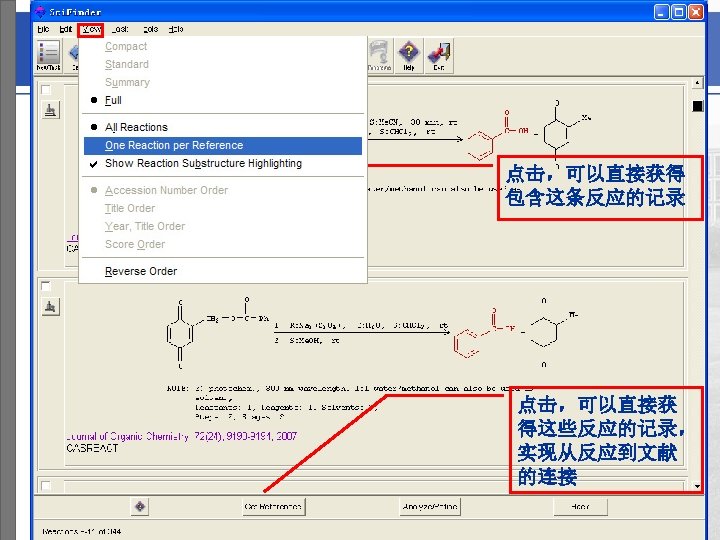The height and width of the screenshot is (540, 720).
Task: Click Reverse Order in the menu
Action: (x=223, y=271)
